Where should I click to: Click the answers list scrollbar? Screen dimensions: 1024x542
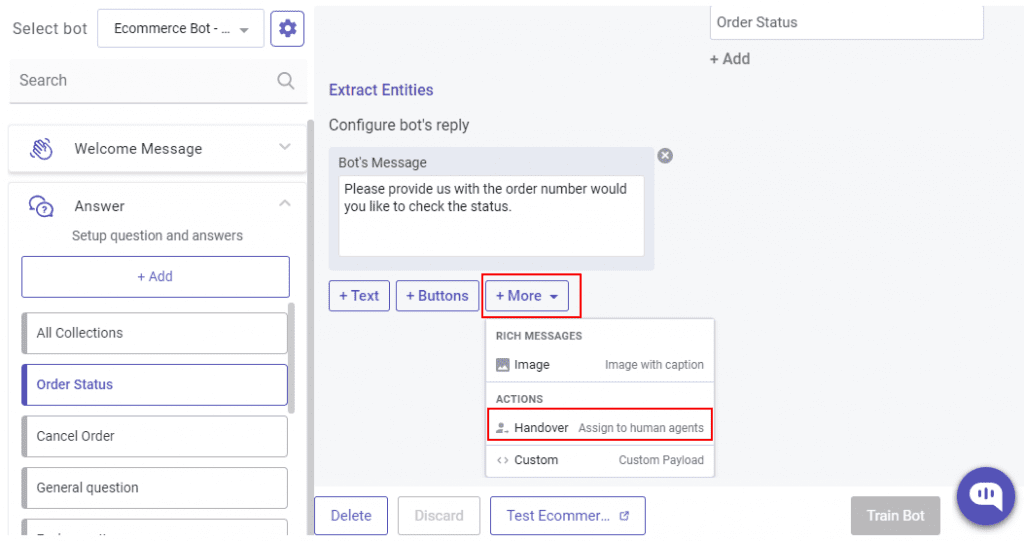pos(291,358)
